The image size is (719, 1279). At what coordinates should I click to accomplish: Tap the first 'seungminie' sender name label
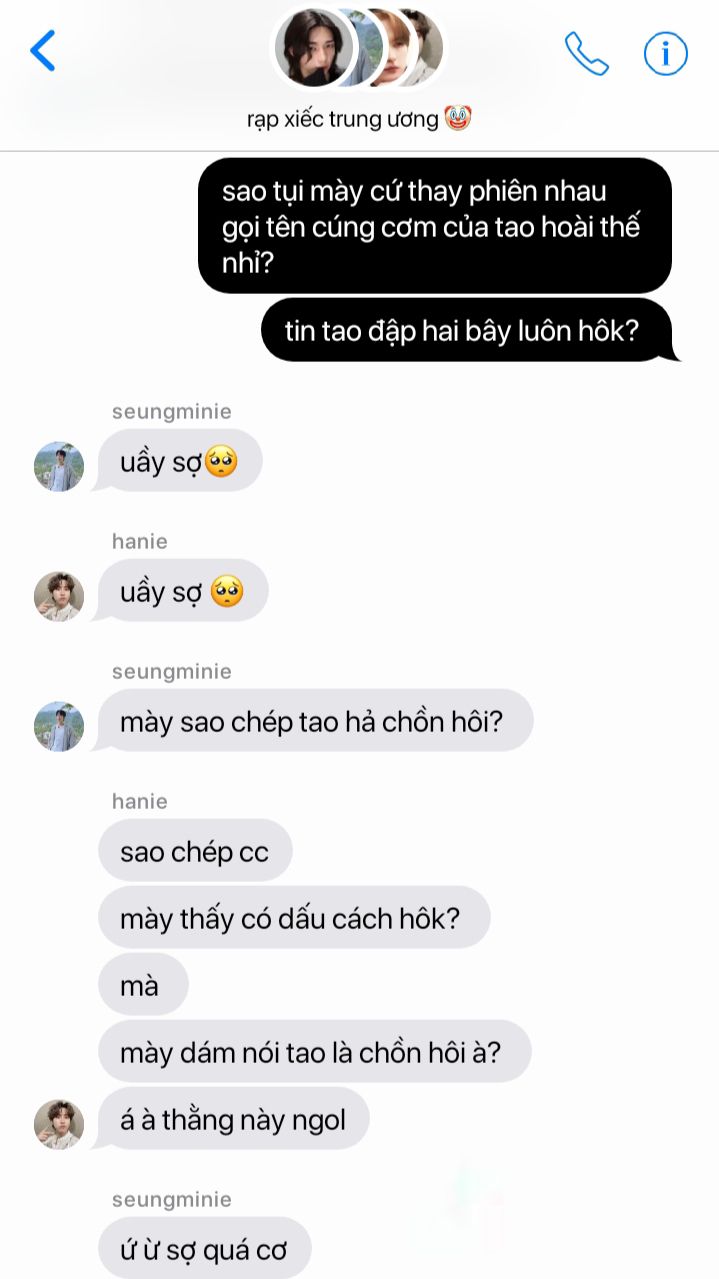point(172,411)
